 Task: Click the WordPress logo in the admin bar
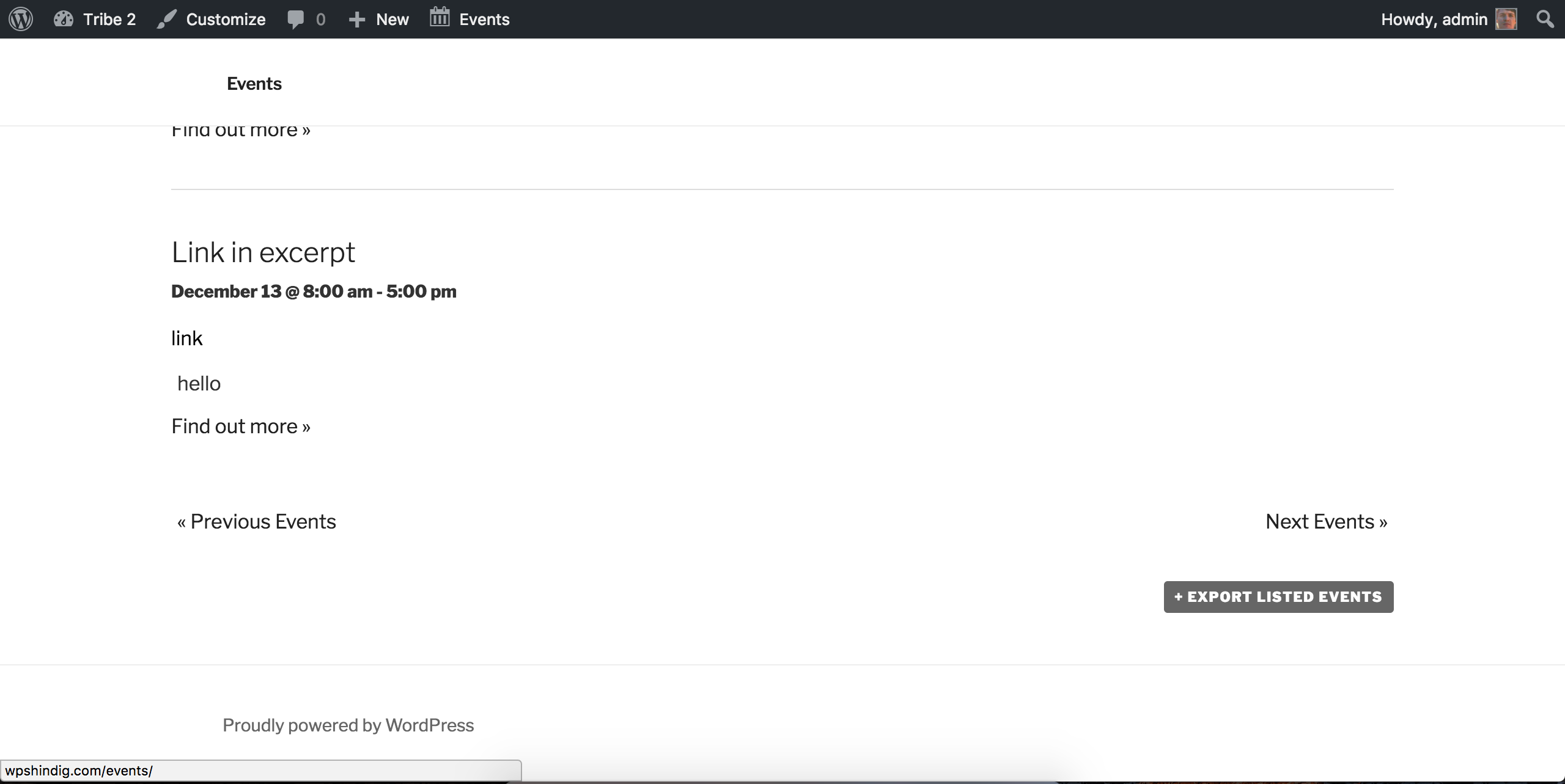point(20,19)
